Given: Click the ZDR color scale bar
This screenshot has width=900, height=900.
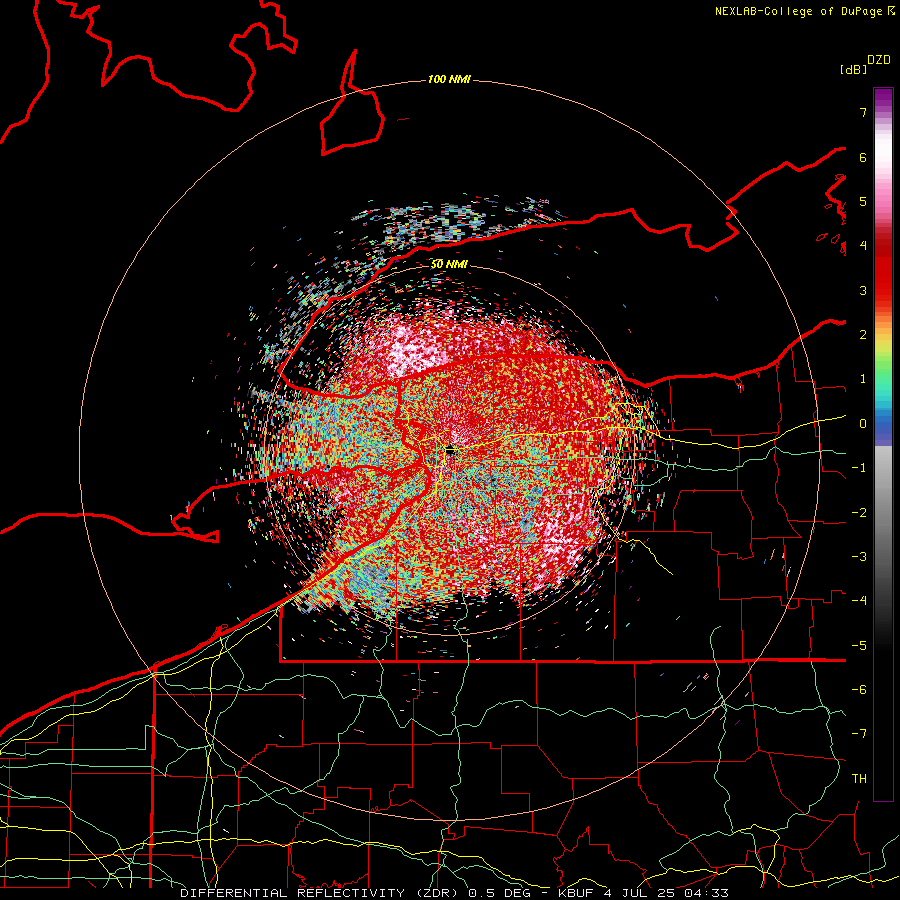Looking at the screenshot, I should click(883, 444).
